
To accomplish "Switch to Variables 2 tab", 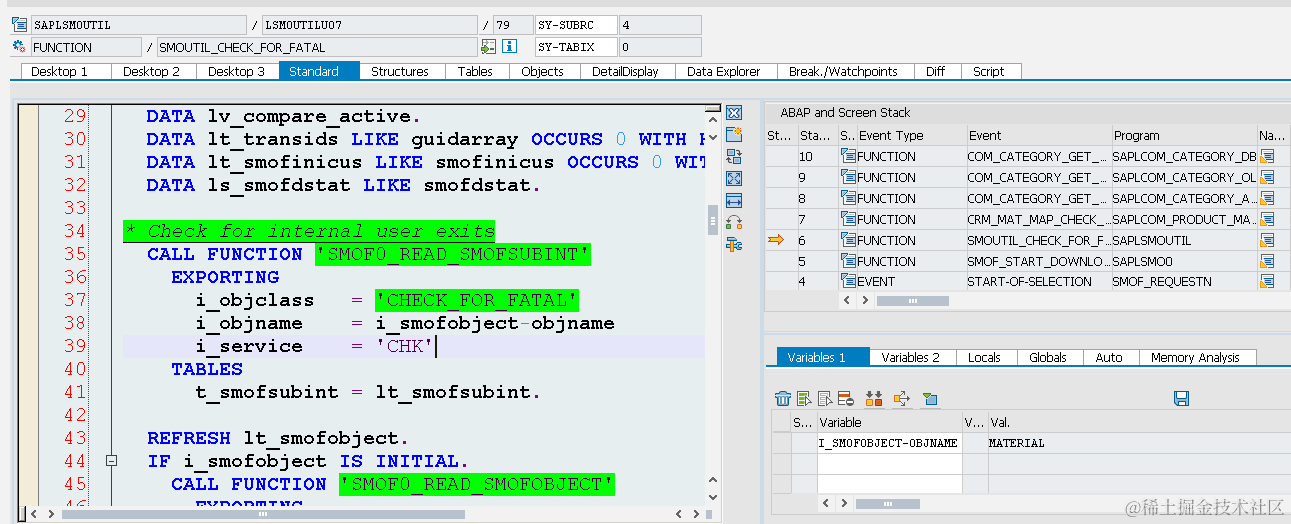I will pos(910,357).
